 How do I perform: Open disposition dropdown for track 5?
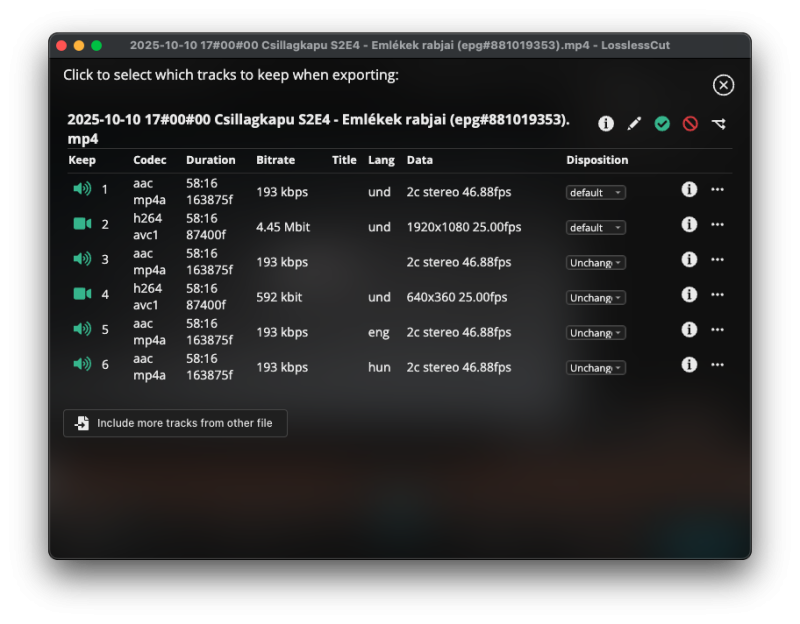point(595,333)
